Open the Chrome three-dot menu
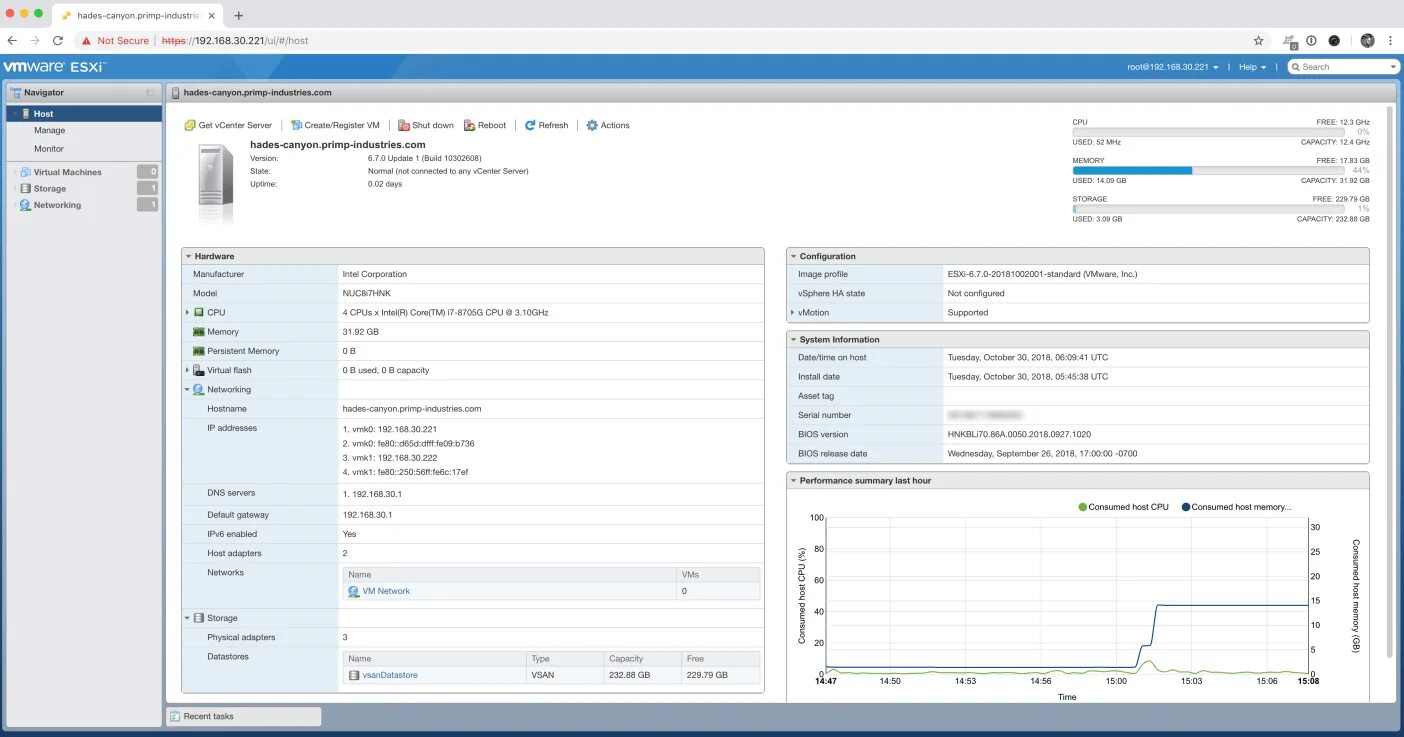 click(x=1390, y=41)
